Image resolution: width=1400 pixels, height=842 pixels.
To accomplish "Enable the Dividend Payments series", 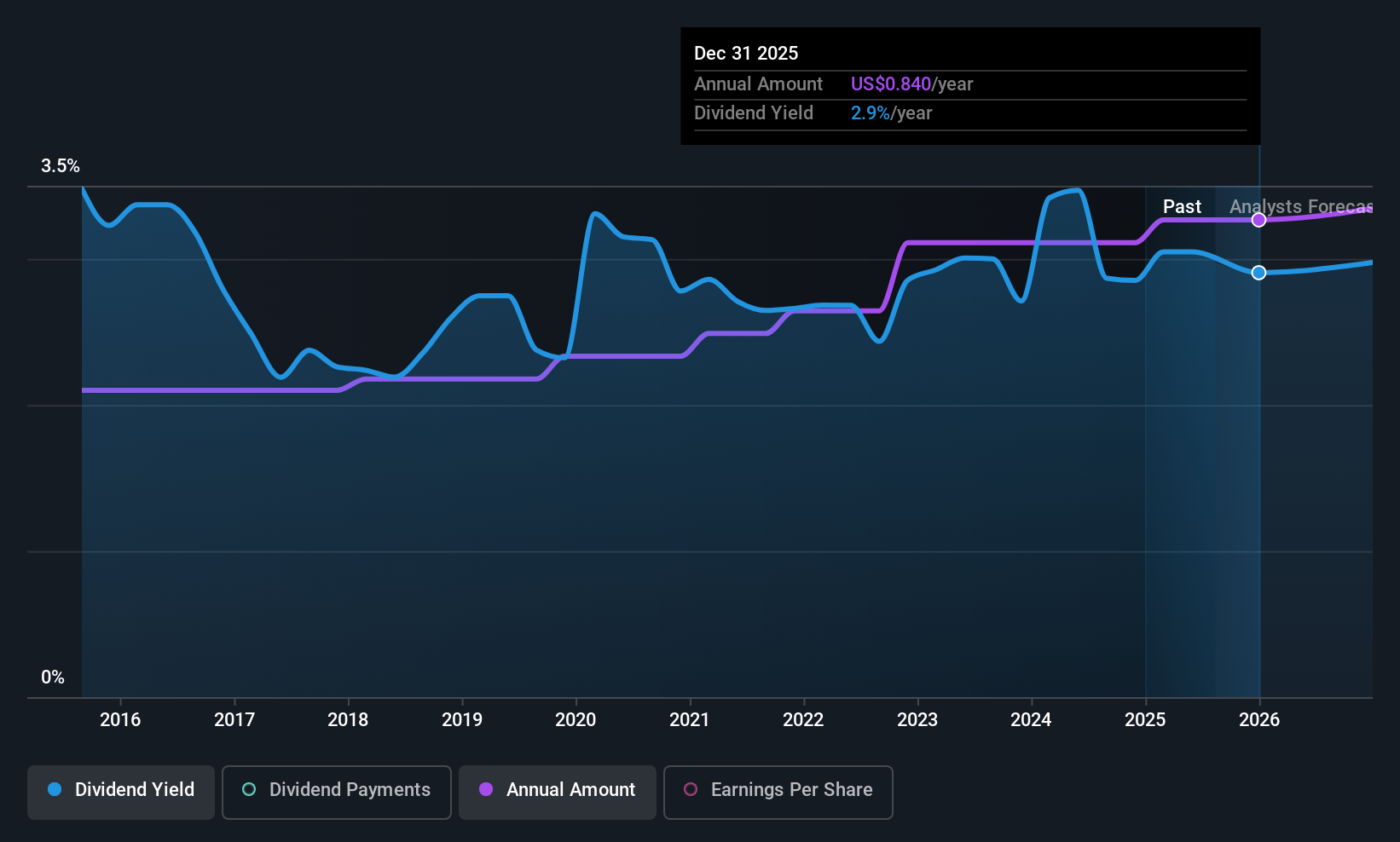I will click(336, 792).
